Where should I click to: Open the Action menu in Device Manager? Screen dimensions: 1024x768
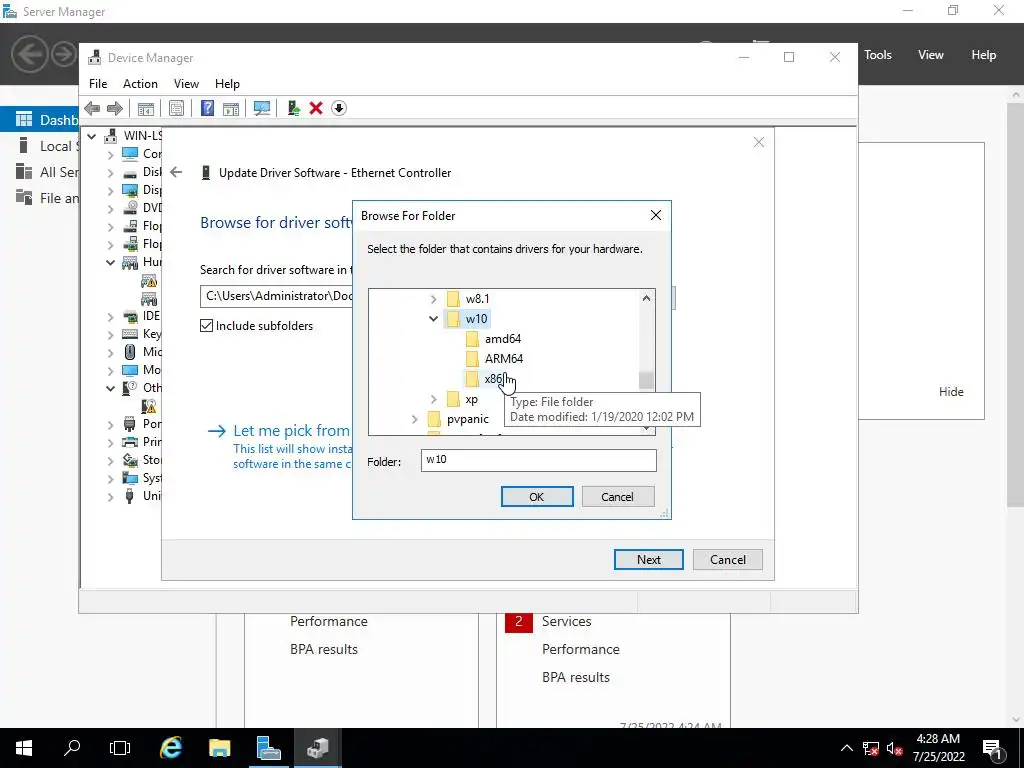pyautogui.click(x=140, y=84)
